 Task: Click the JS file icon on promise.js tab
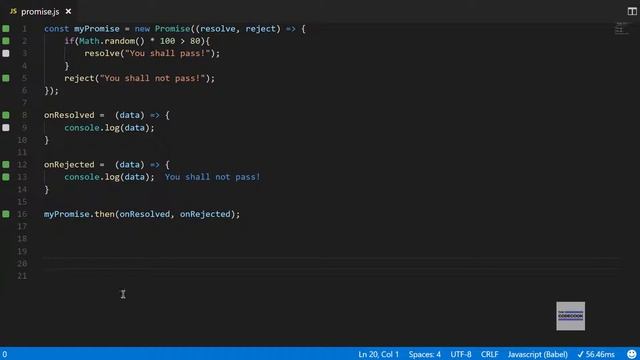tap(13, 11)
